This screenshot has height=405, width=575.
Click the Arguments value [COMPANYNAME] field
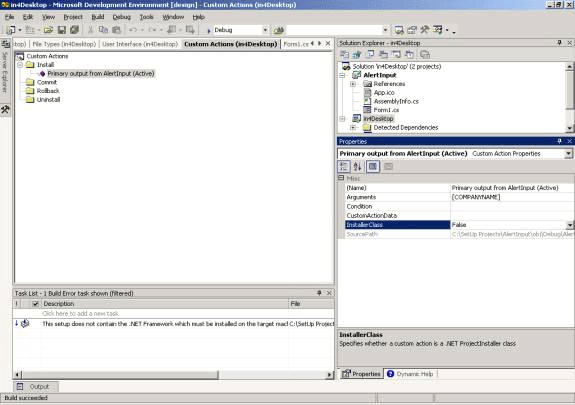coord(512,197)
